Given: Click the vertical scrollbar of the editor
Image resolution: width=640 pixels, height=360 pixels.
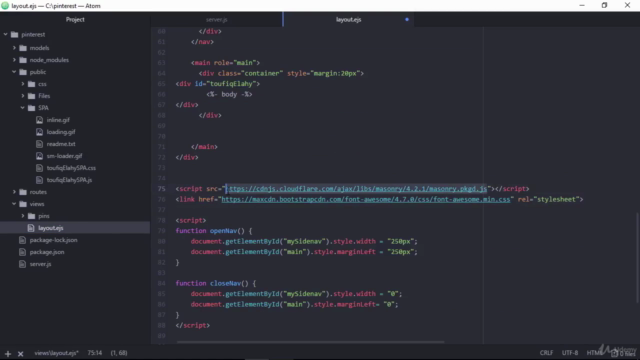Looking at the screenshot, I should (x=638, y=257).
